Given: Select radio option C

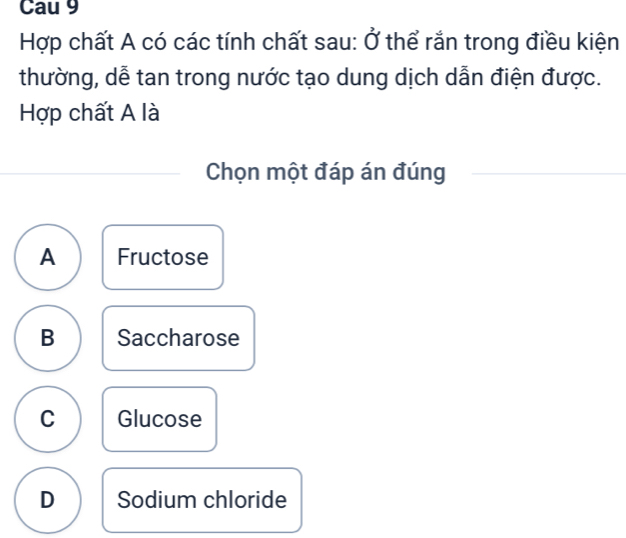Looking at the screenshot, I should point(47,419).
